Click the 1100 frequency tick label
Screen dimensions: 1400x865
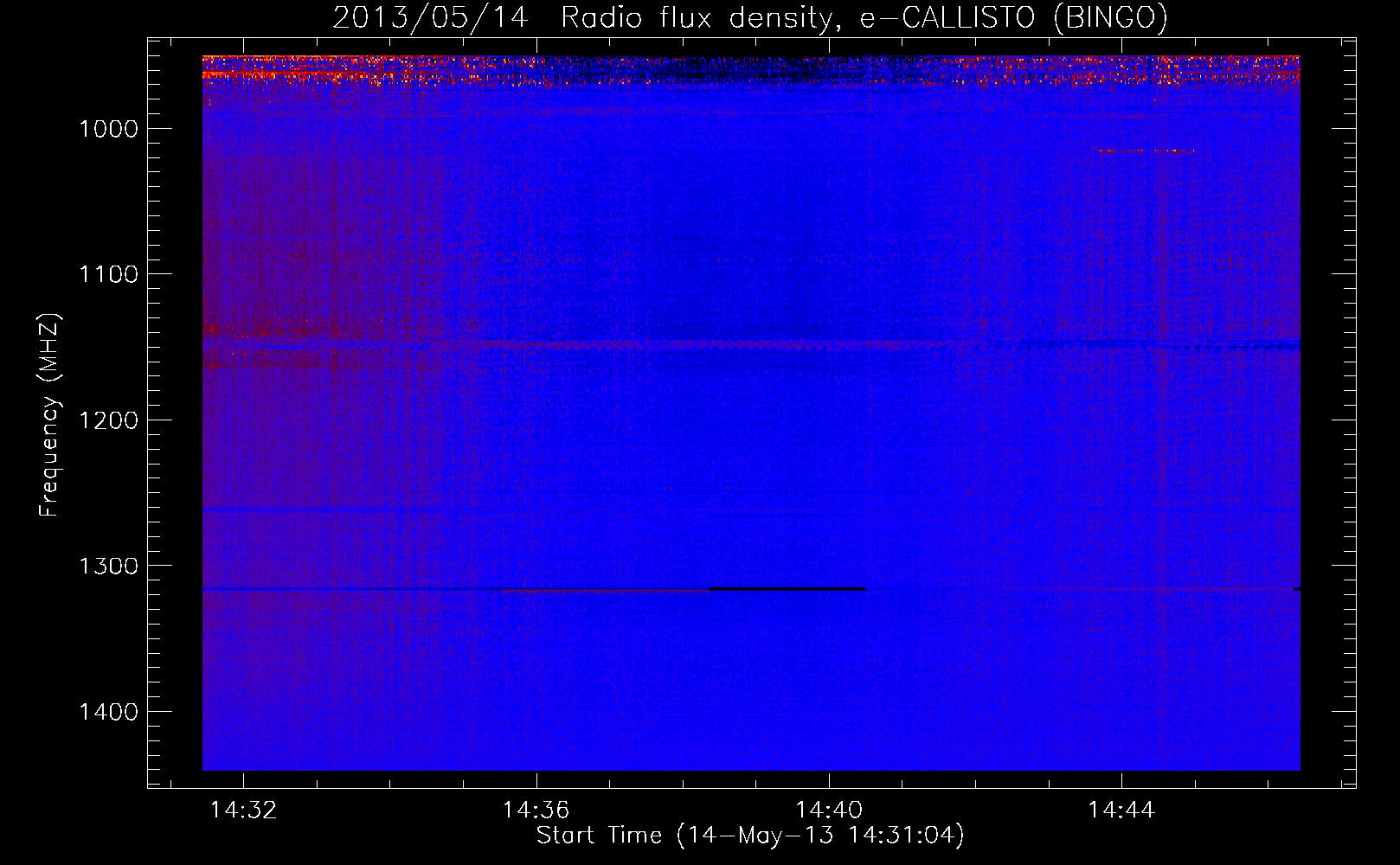(108, 274)
